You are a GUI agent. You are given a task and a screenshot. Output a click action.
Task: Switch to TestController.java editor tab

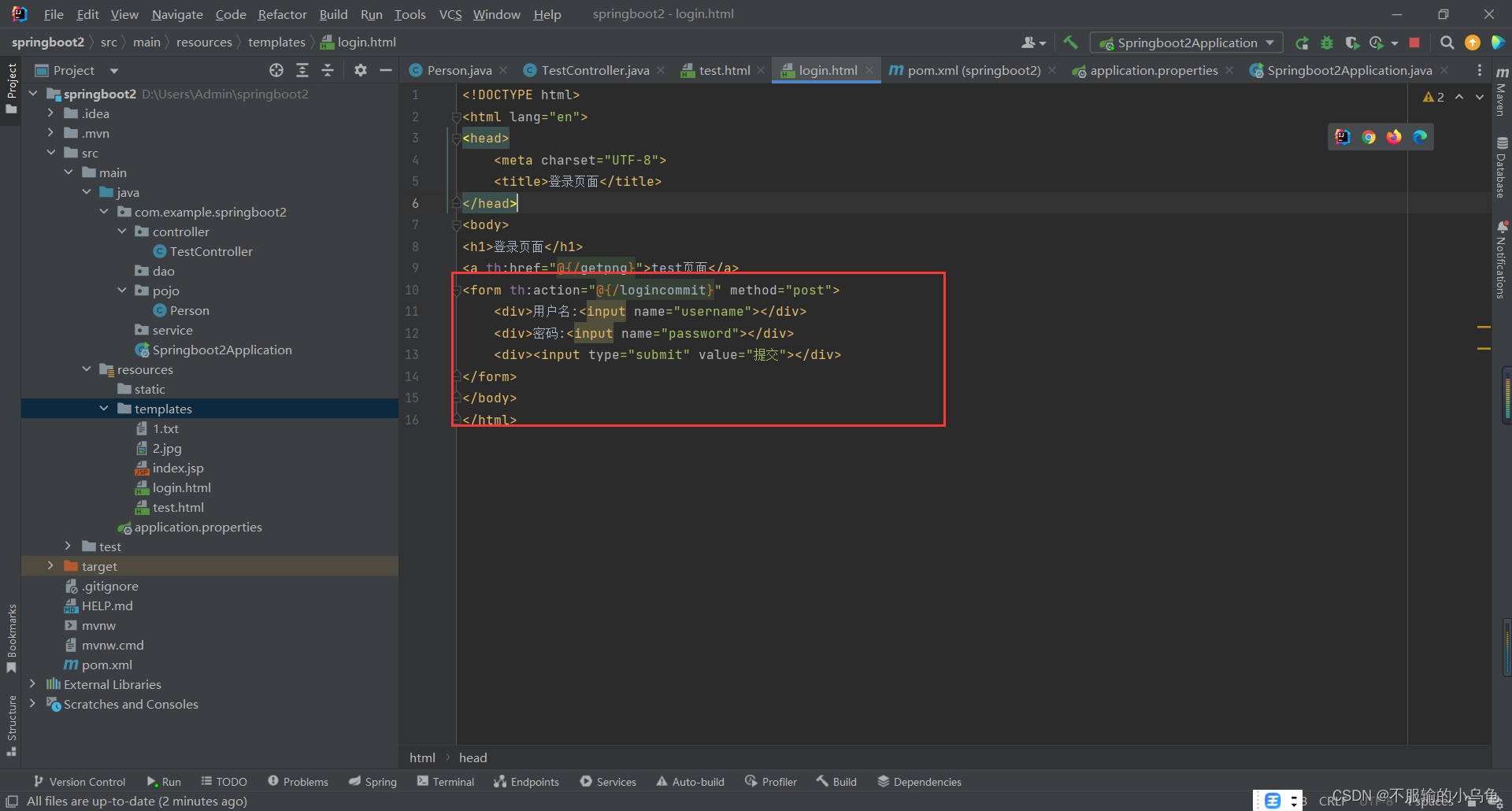point(595,70)
